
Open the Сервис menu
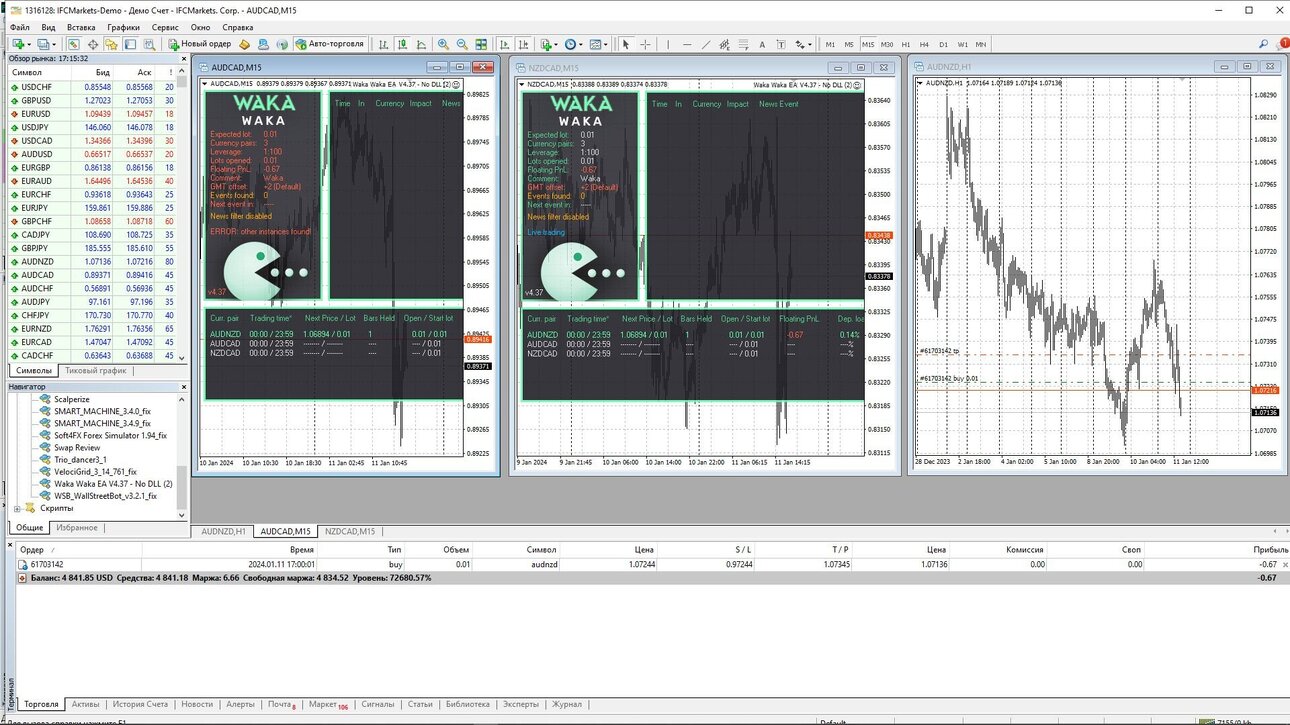tap(165, 27)
